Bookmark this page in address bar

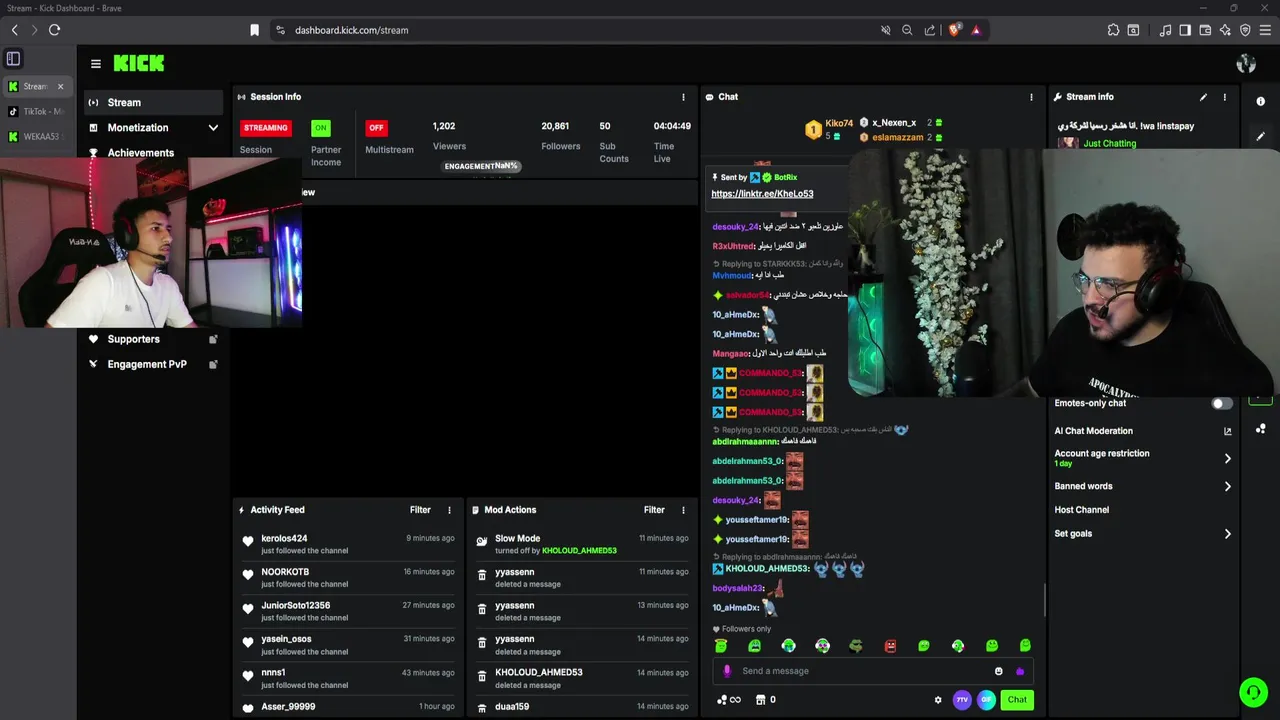(254, 30)
